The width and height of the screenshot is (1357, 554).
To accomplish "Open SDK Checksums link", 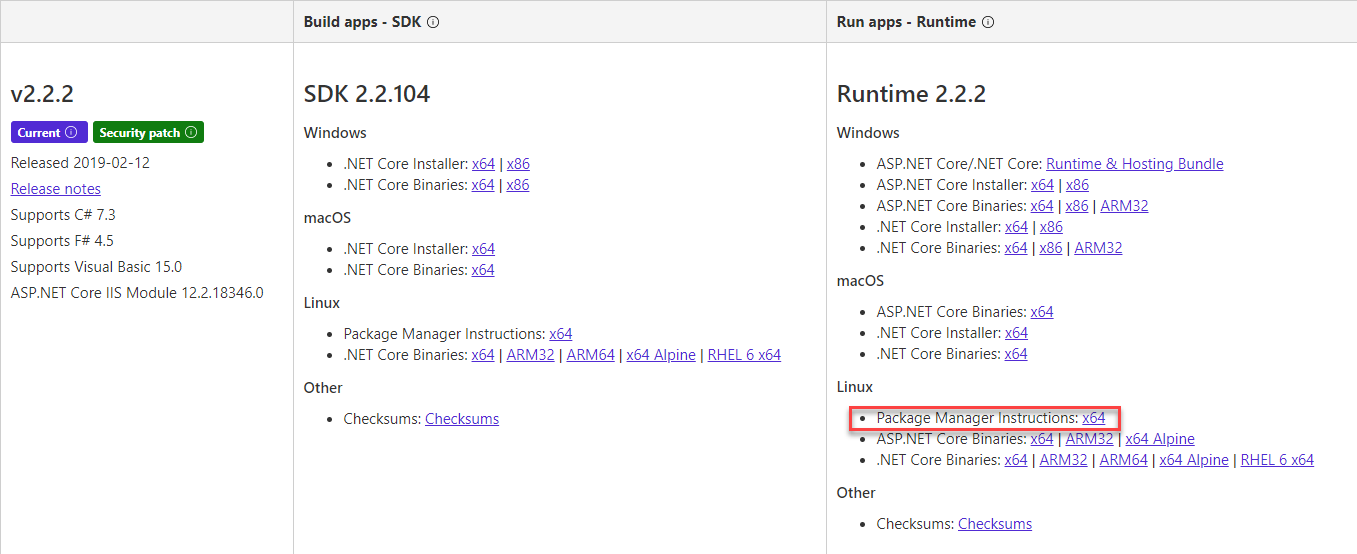I will 462,419.
